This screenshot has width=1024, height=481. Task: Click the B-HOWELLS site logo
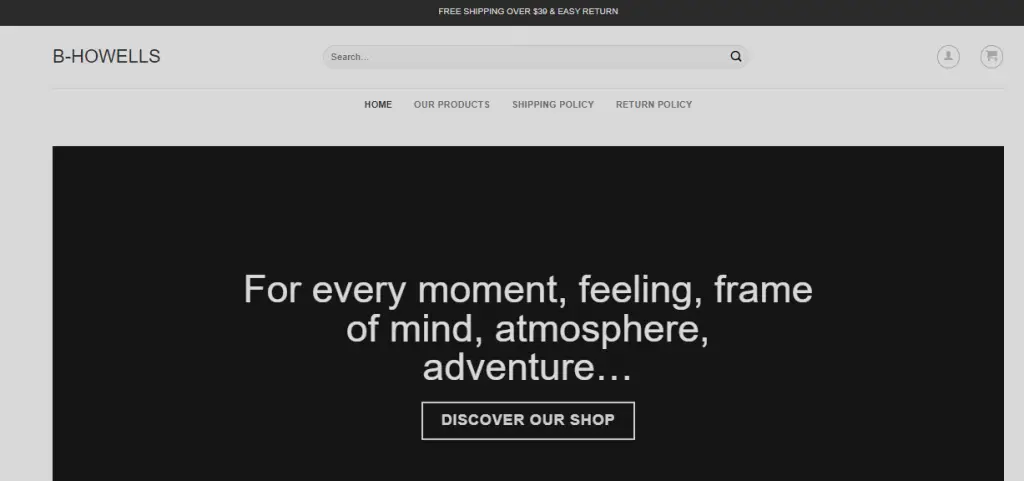[106, 57]
